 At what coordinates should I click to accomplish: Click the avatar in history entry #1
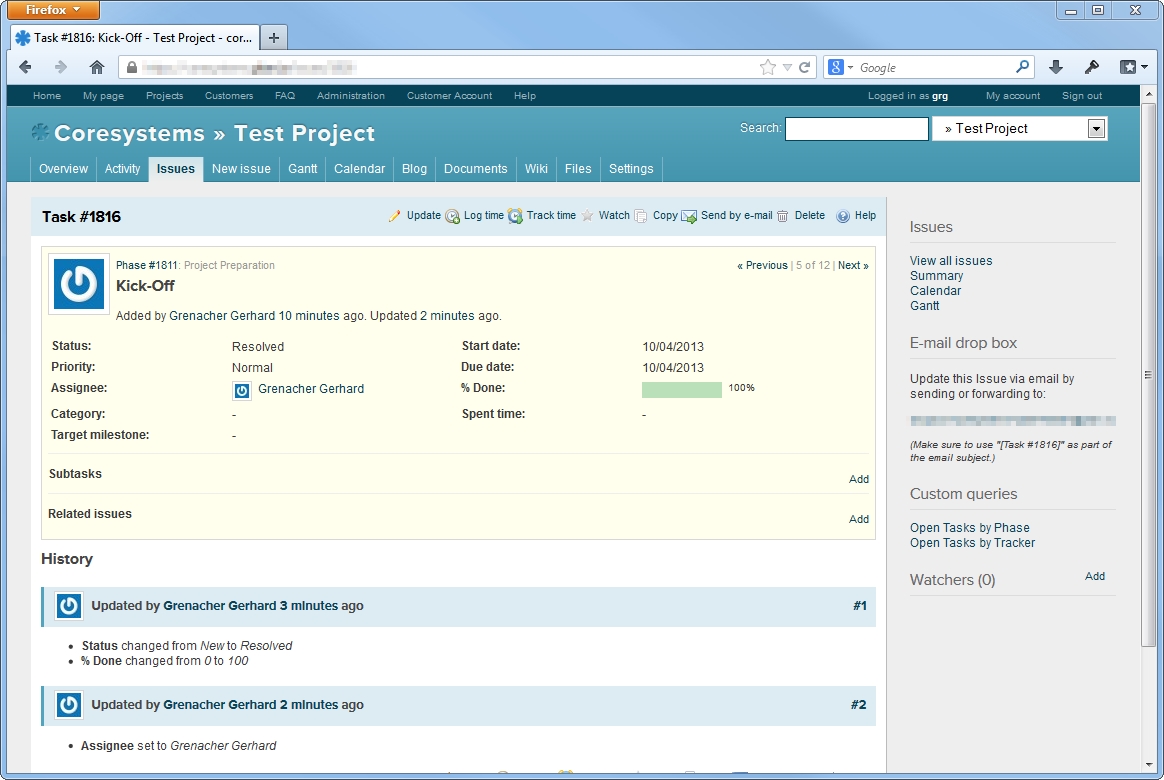coord(69,606)
